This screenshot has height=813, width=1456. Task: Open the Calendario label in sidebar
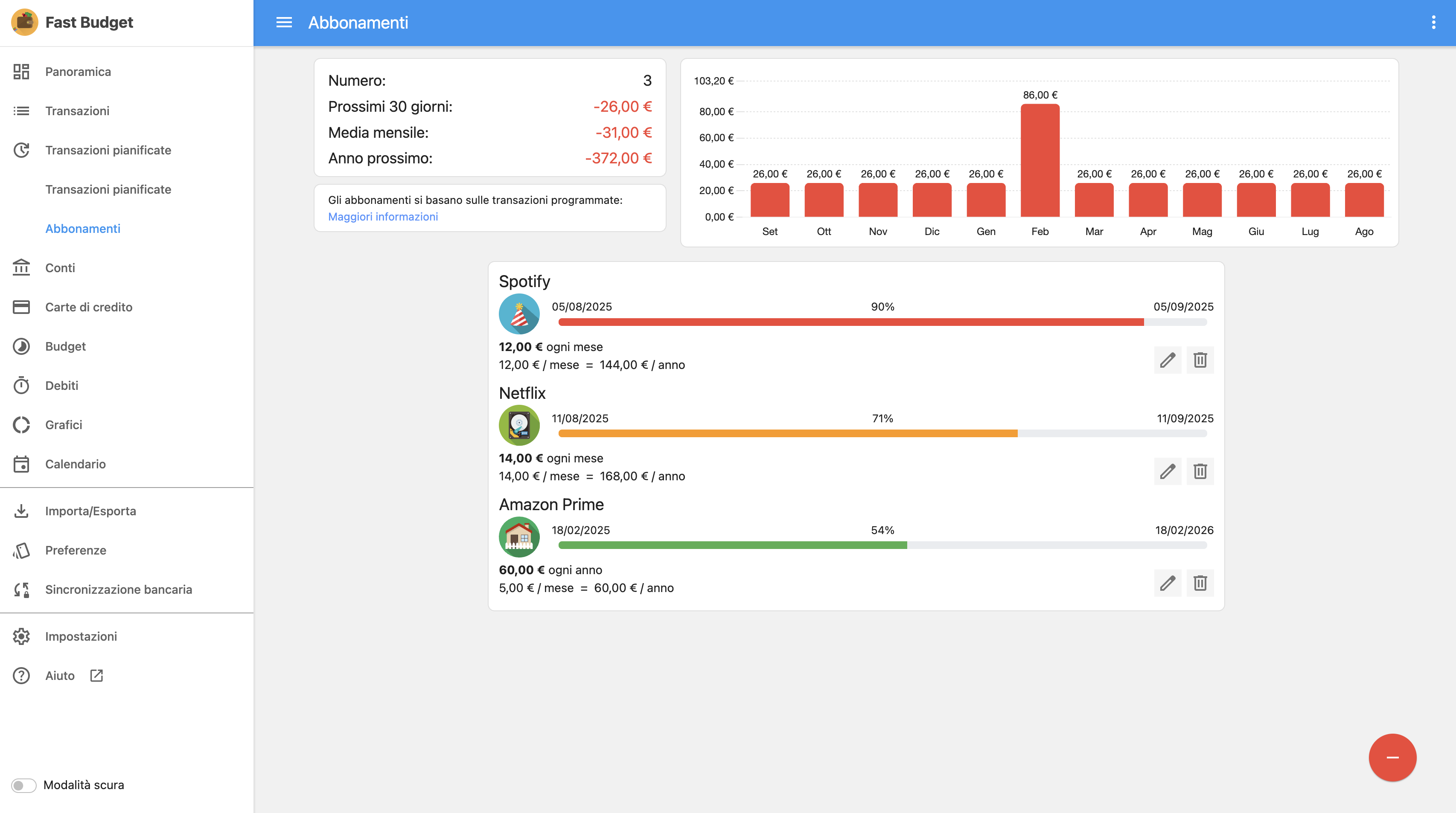point(75,464)
